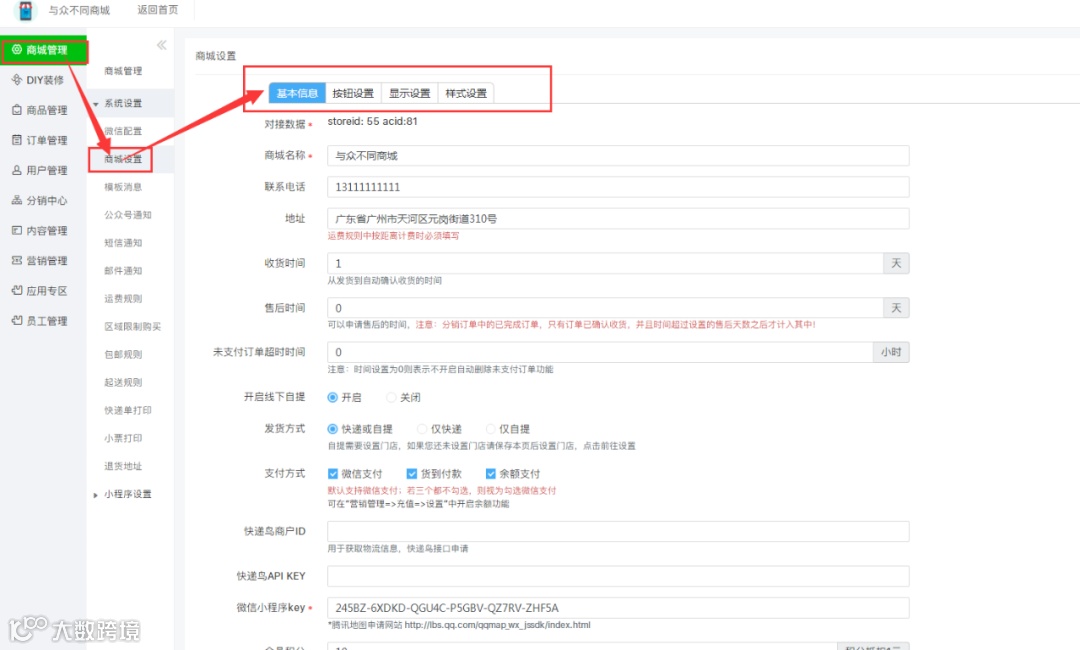Open 小票打印 submenu item
Screen dimensions: 1080x650
123,438
